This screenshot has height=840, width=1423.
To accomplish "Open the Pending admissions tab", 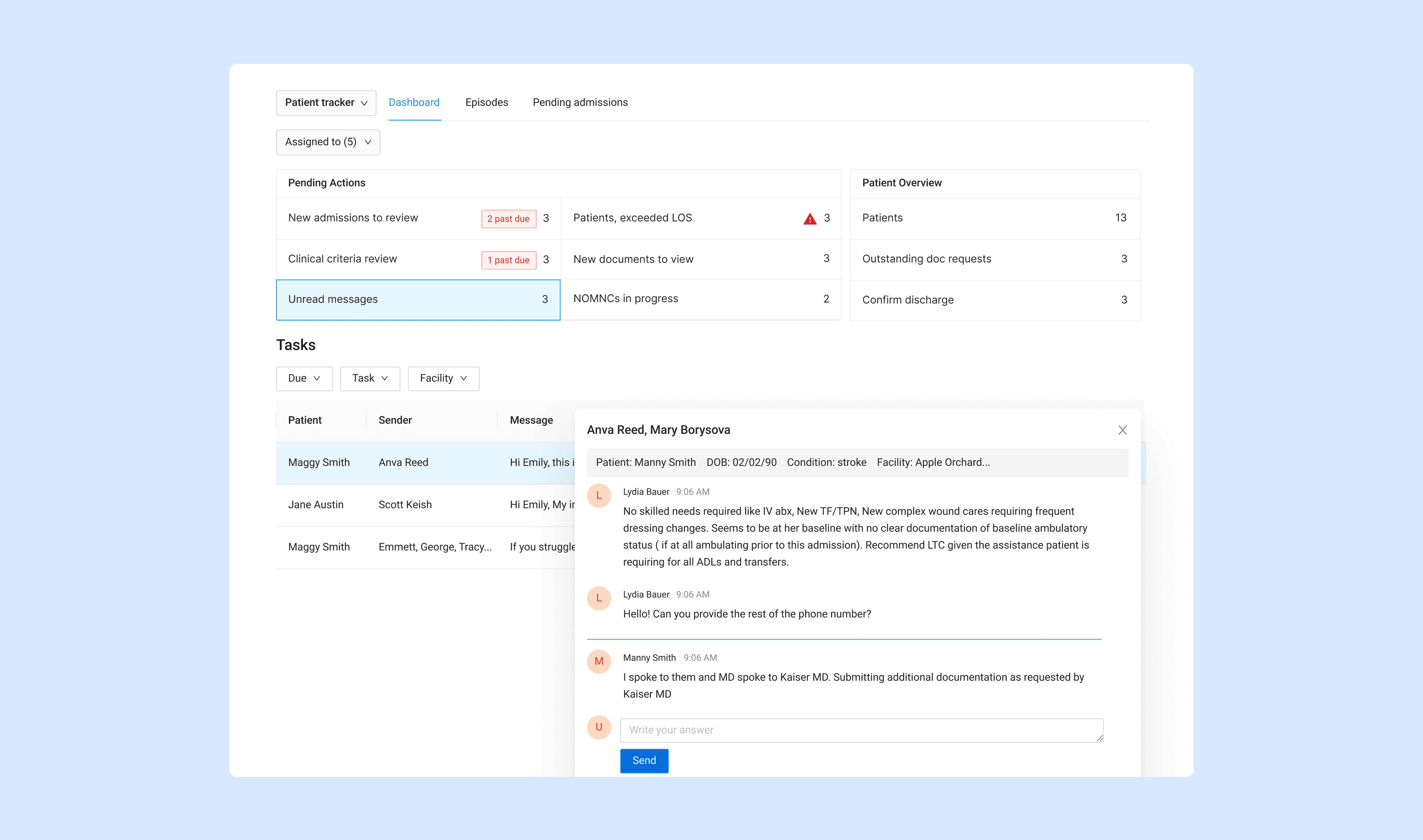I will click(x=580, y=103).
